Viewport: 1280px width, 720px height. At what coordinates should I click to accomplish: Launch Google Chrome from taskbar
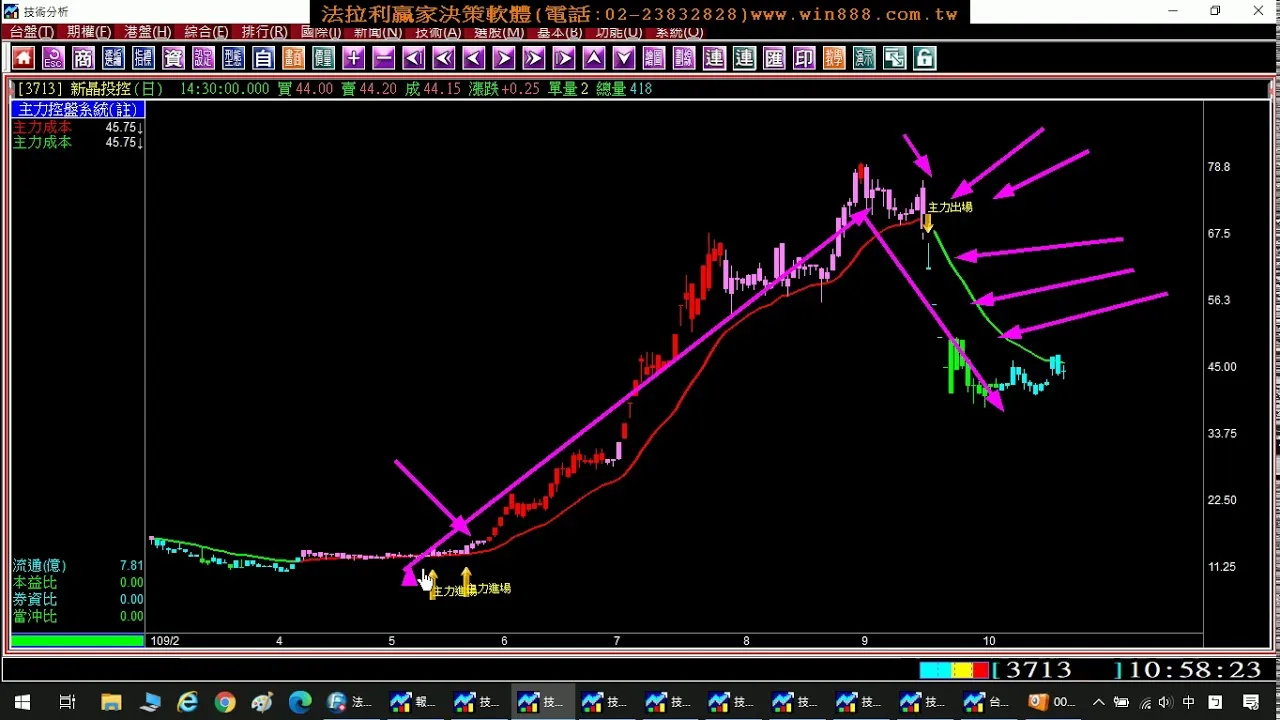point(225,702)
